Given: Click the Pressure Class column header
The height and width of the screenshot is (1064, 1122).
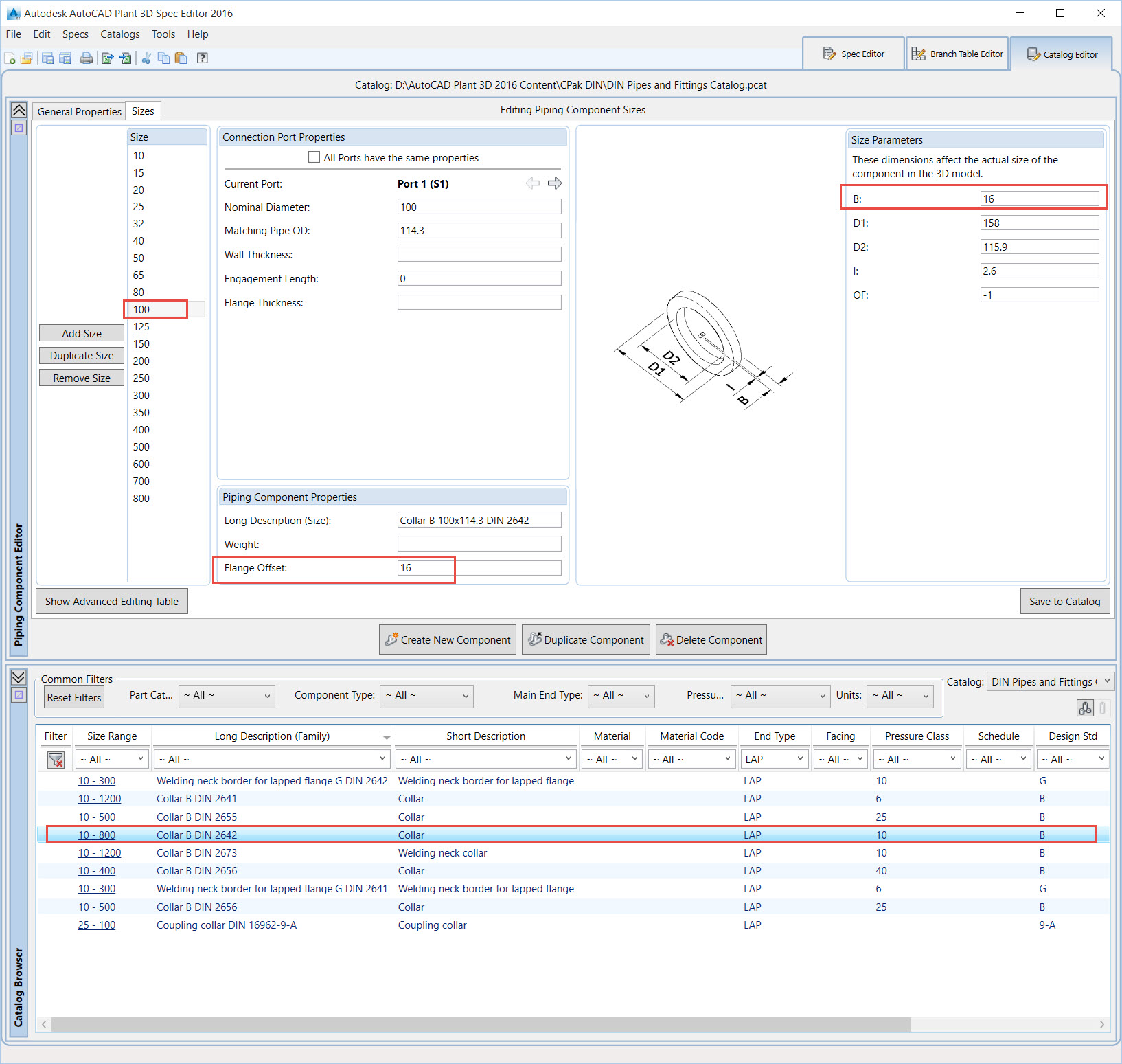Looking at the screenshot, I should click(917, 736).
